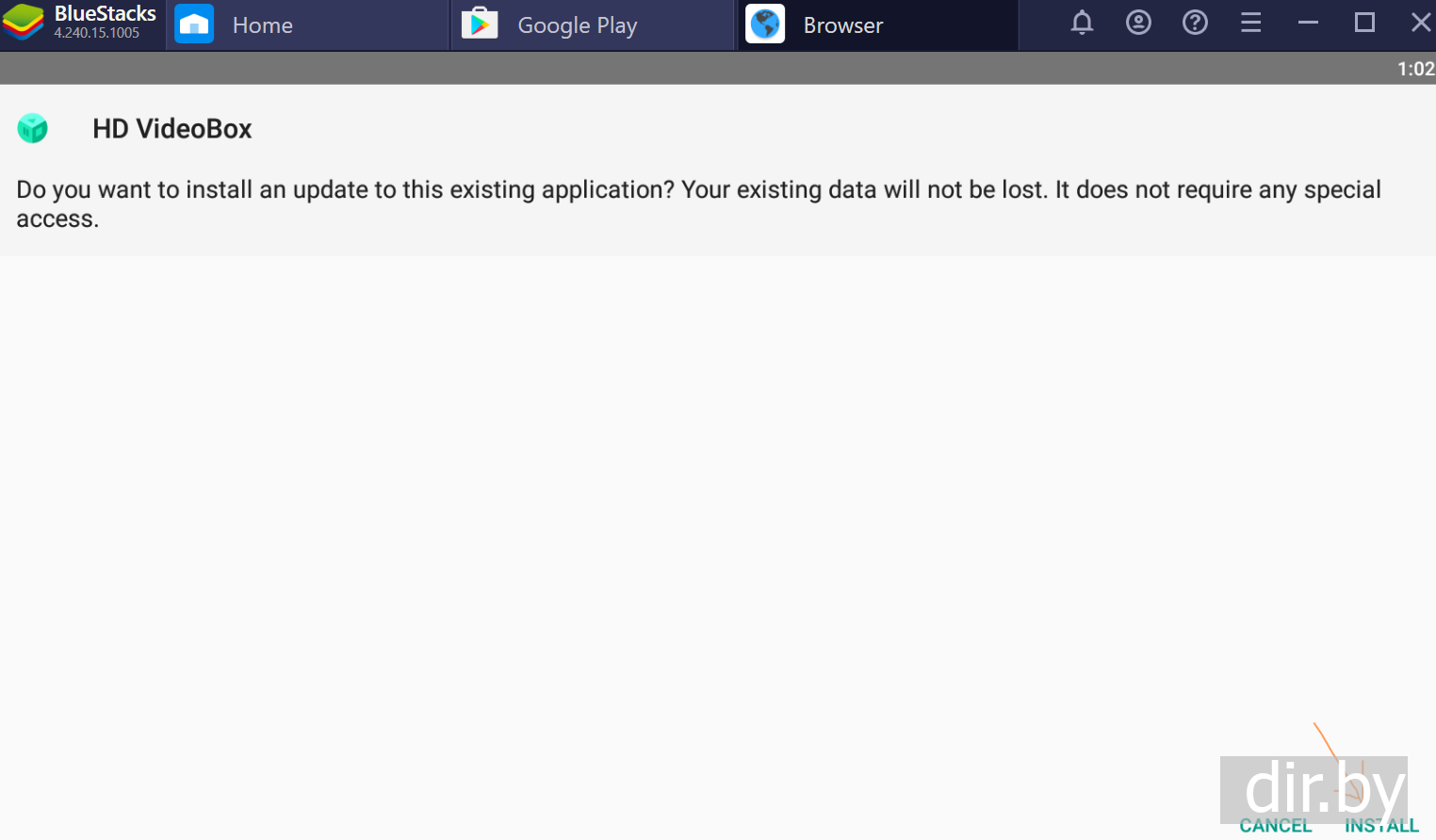Click the BlueStacks logo icon

point(24,23)
